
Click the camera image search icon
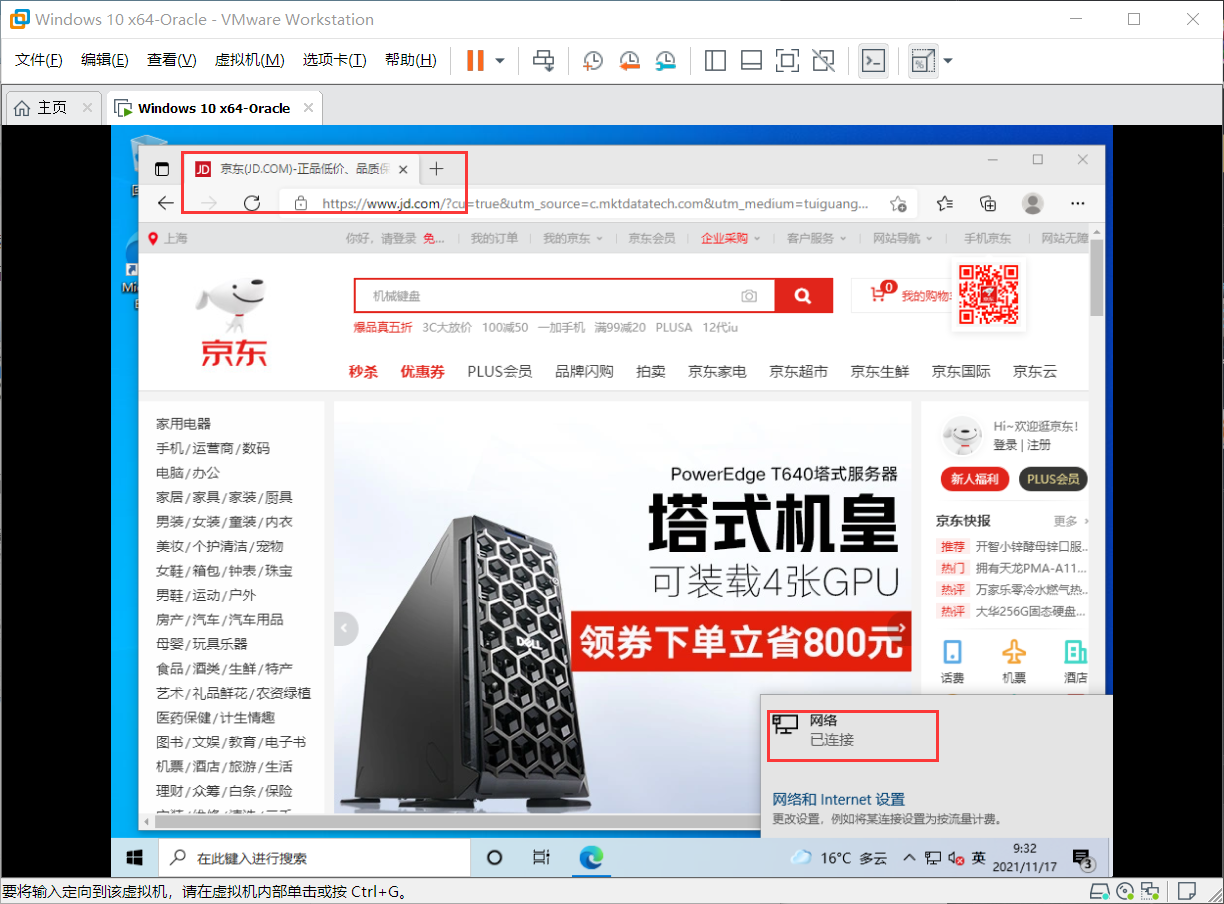pyautogui.click(x=749, y=296)
